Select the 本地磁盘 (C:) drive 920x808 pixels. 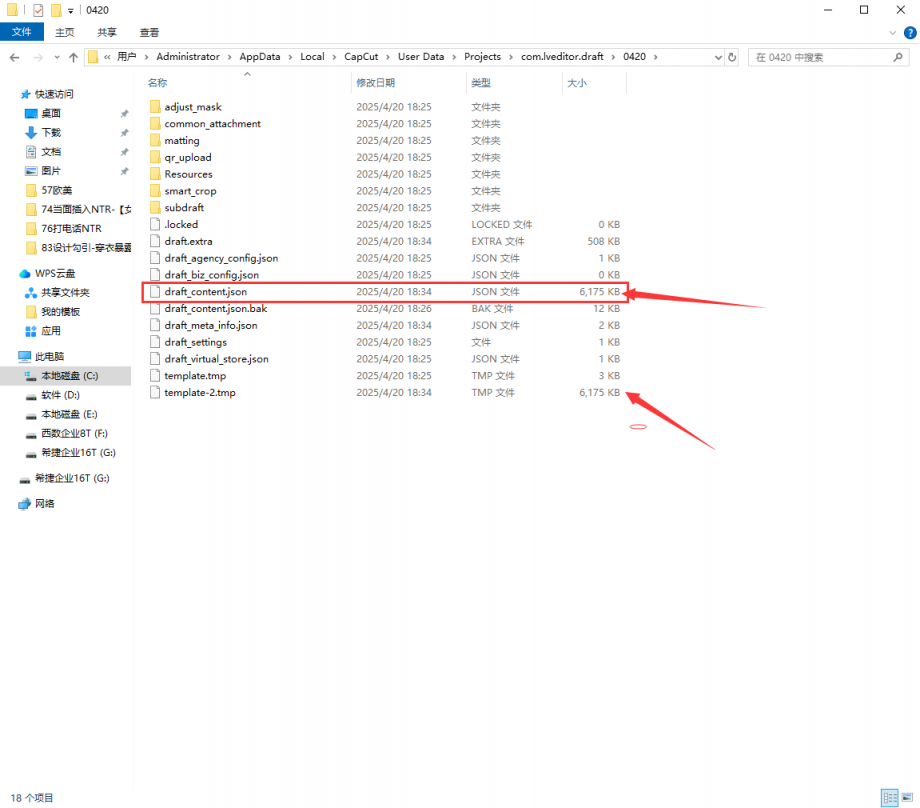(x=68, y=376)
